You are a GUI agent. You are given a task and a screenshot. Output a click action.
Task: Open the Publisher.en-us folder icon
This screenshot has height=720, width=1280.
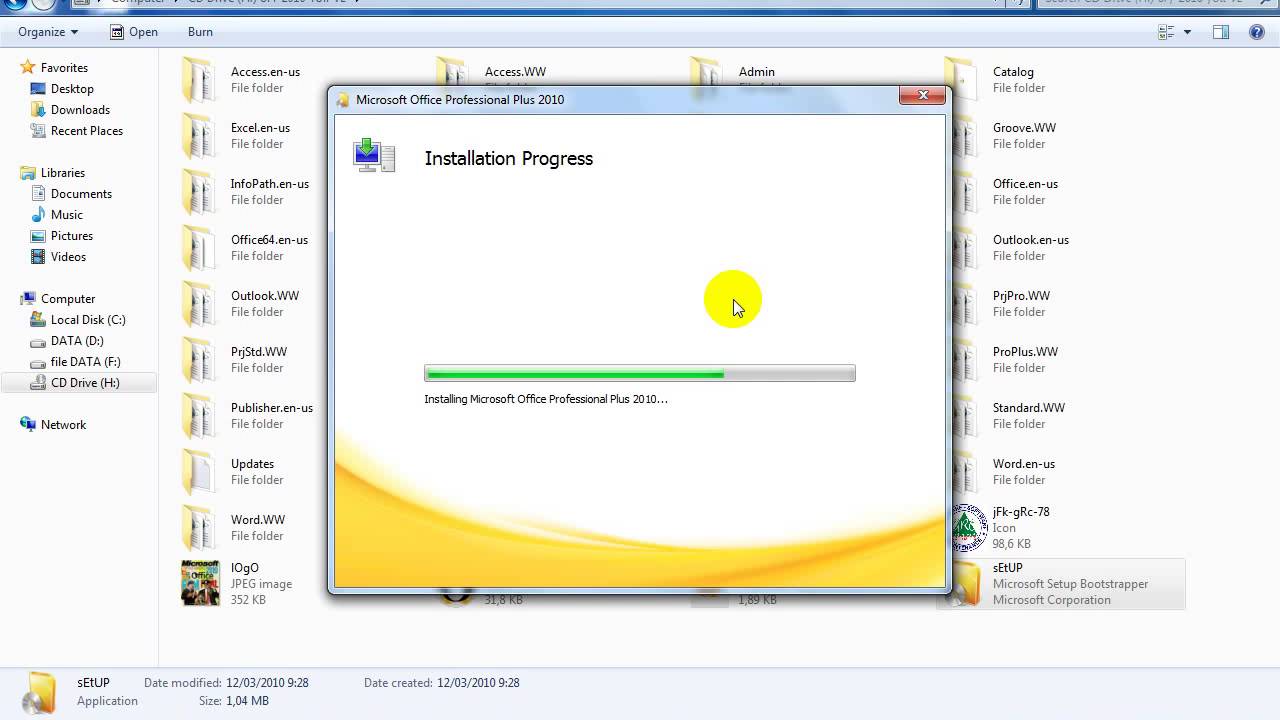(x=199, y=416)
